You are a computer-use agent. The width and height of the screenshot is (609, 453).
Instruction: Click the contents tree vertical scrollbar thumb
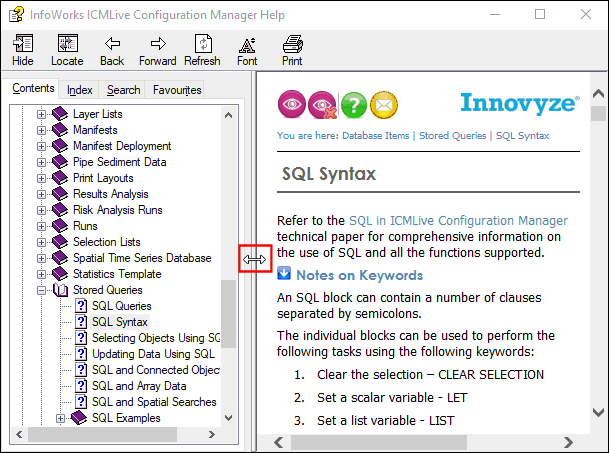pos(228,314)
